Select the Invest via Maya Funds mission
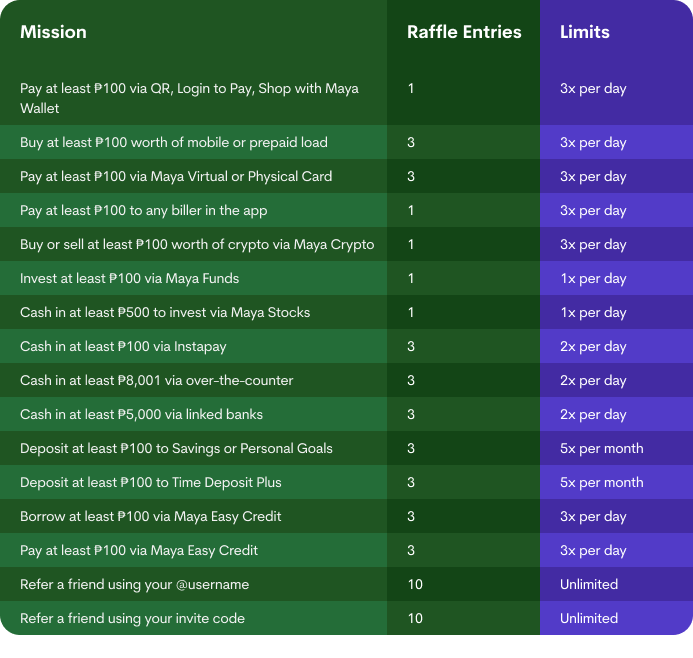693x658 pixels. (x=130, y=279)
